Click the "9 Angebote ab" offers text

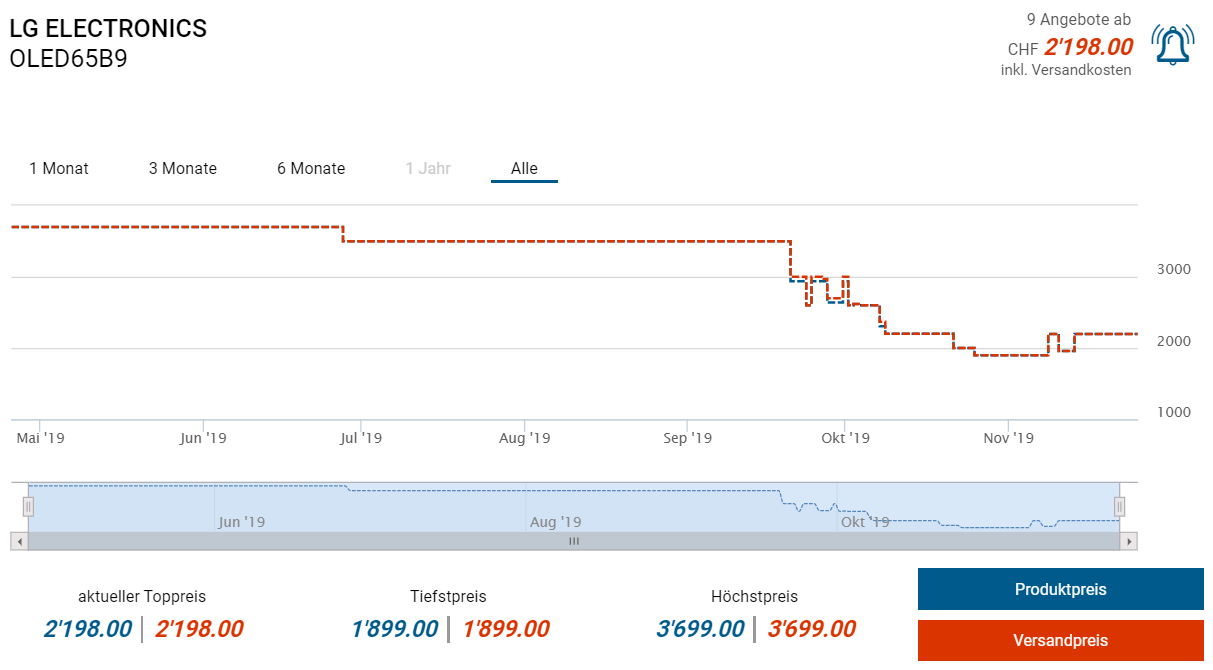[x=1079, y=19]
